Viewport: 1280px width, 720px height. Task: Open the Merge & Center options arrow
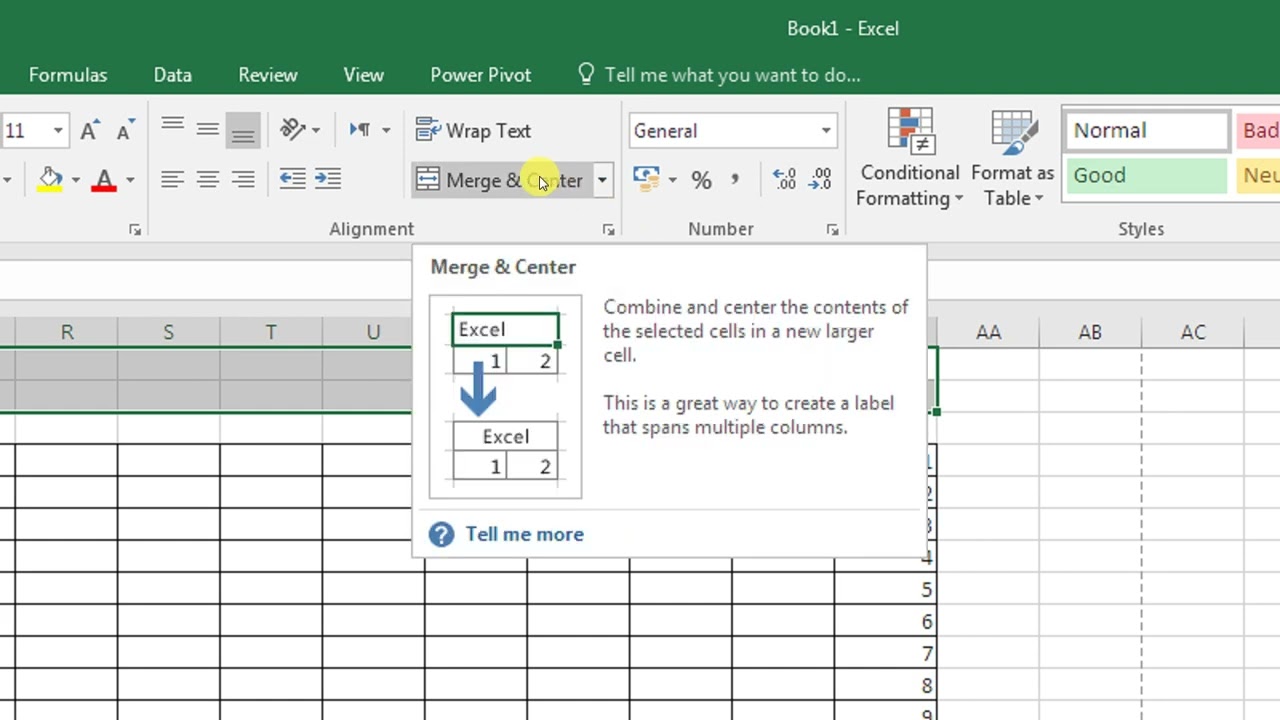click(602, 180)
